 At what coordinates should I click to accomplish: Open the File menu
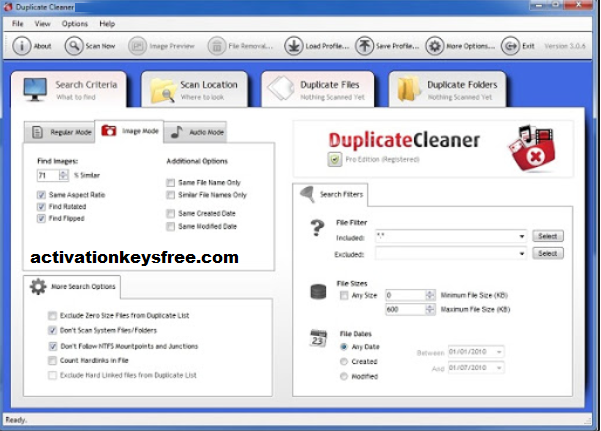(x=18, y=24)
